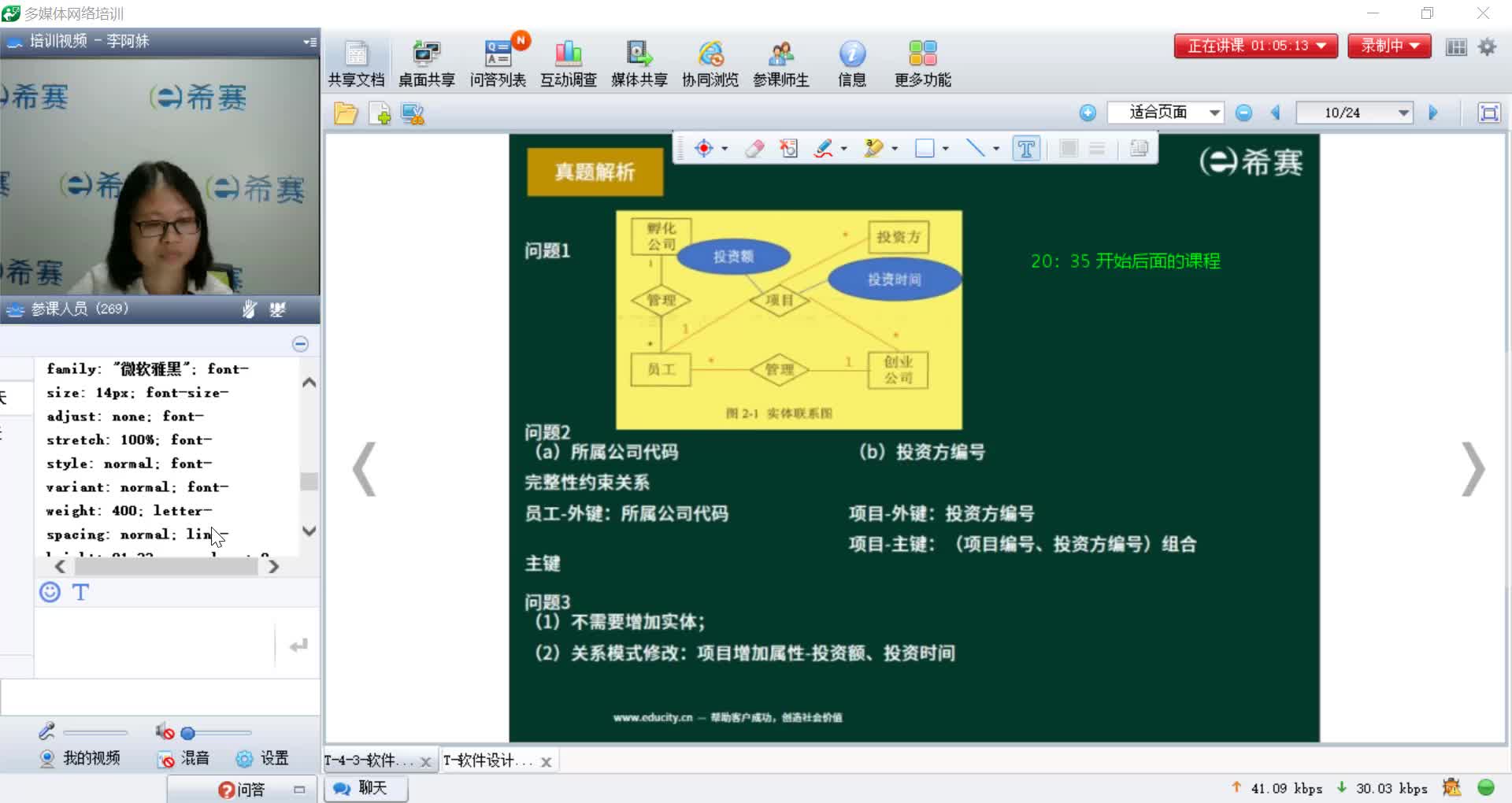The width and height of the screenshot is (1512, 803).
Task: Open the 参课师生 participants panel
Action: (x=780, y=63)
